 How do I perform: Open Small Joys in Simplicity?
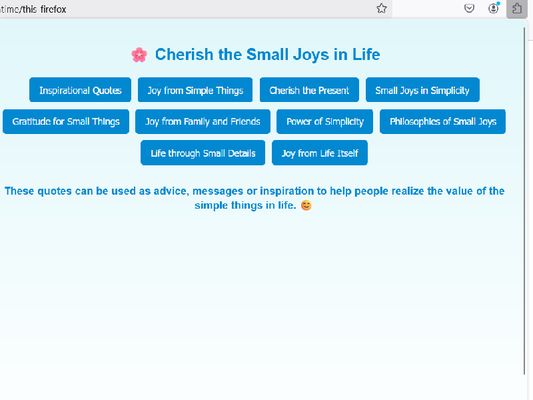click(x=423, y=90)
